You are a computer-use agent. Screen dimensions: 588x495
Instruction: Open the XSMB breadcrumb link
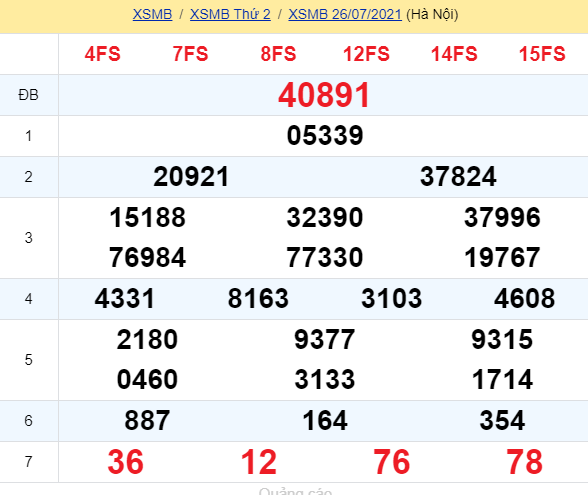click(152, 14)
